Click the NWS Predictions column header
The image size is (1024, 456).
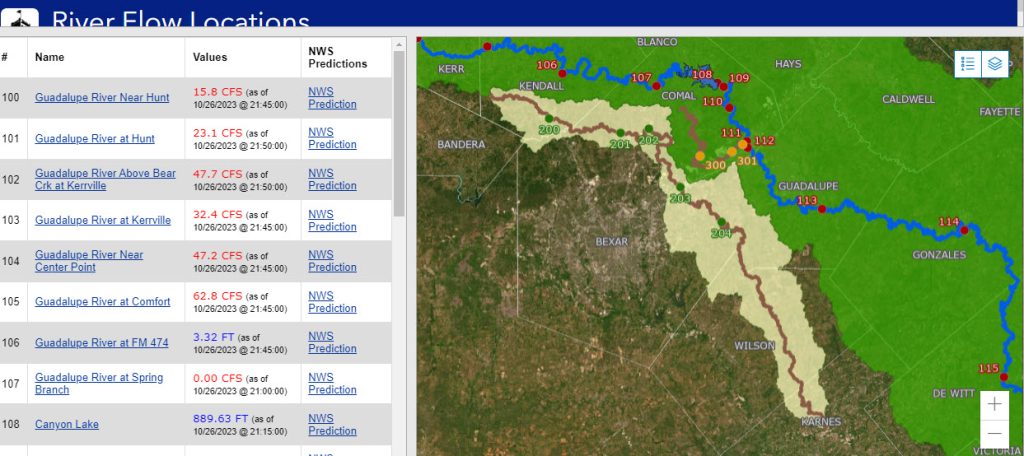pos(338,57)
